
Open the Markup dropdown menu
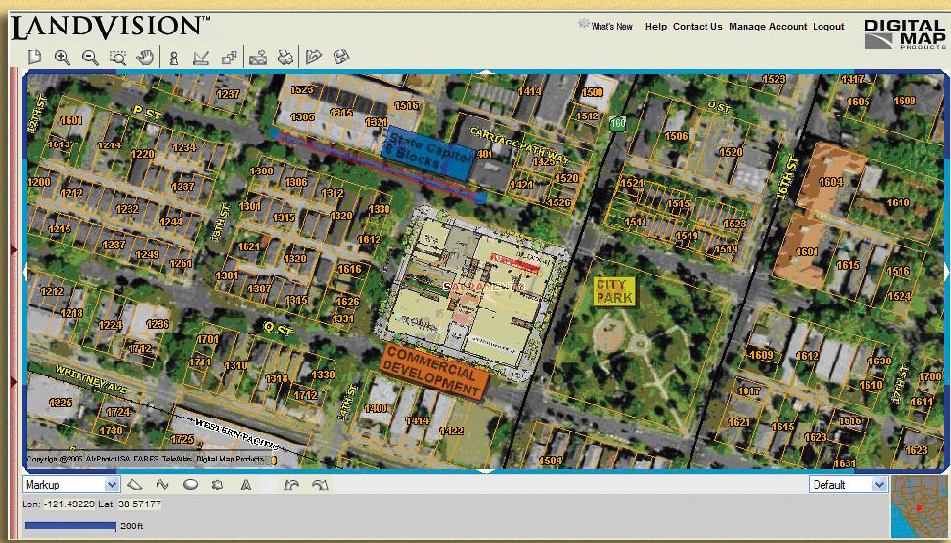(71, 485)
